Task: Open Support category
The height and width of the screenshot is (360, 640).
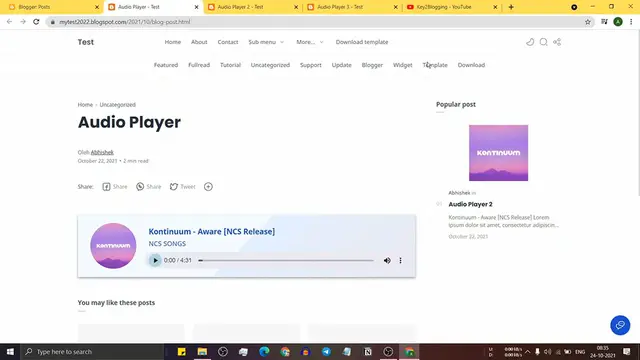Action: coord(311,65)
